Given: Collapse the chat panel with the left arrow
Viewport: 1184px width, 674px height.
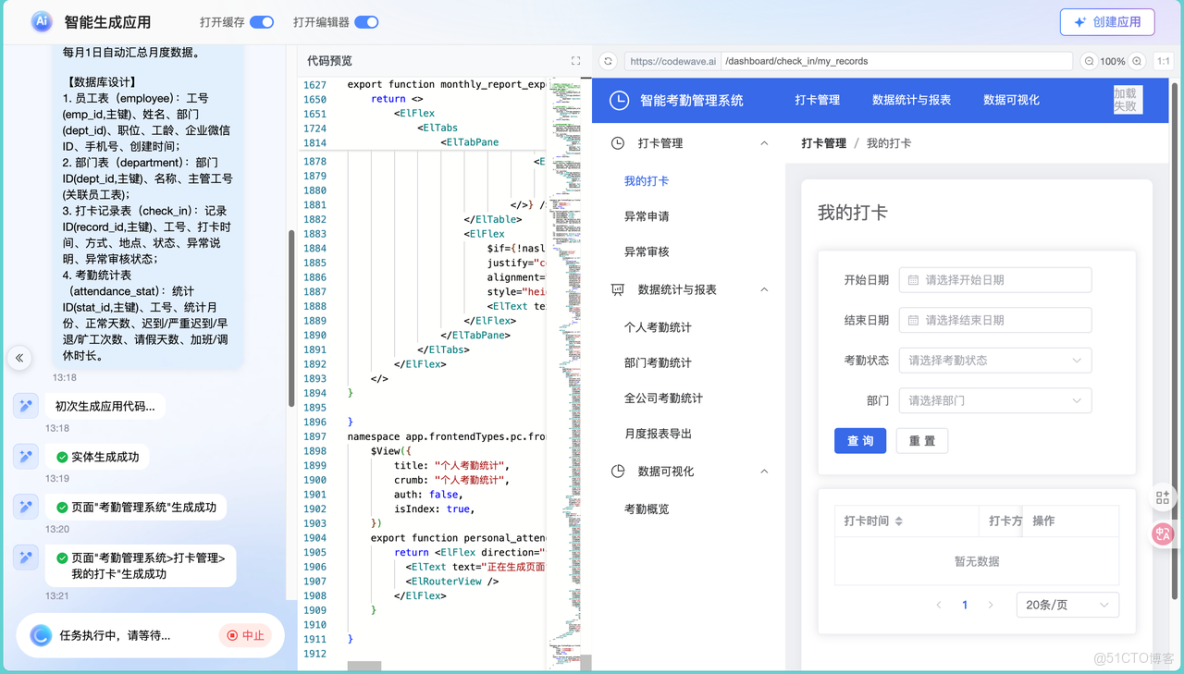Looking at the screenshot, I should (x=19, y=357).
